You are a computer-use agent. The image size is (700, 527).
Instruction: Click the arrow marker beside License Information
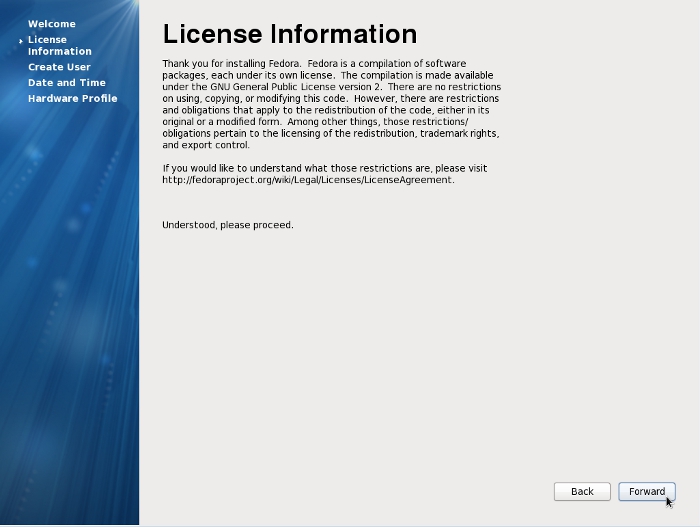pos(20,41)
